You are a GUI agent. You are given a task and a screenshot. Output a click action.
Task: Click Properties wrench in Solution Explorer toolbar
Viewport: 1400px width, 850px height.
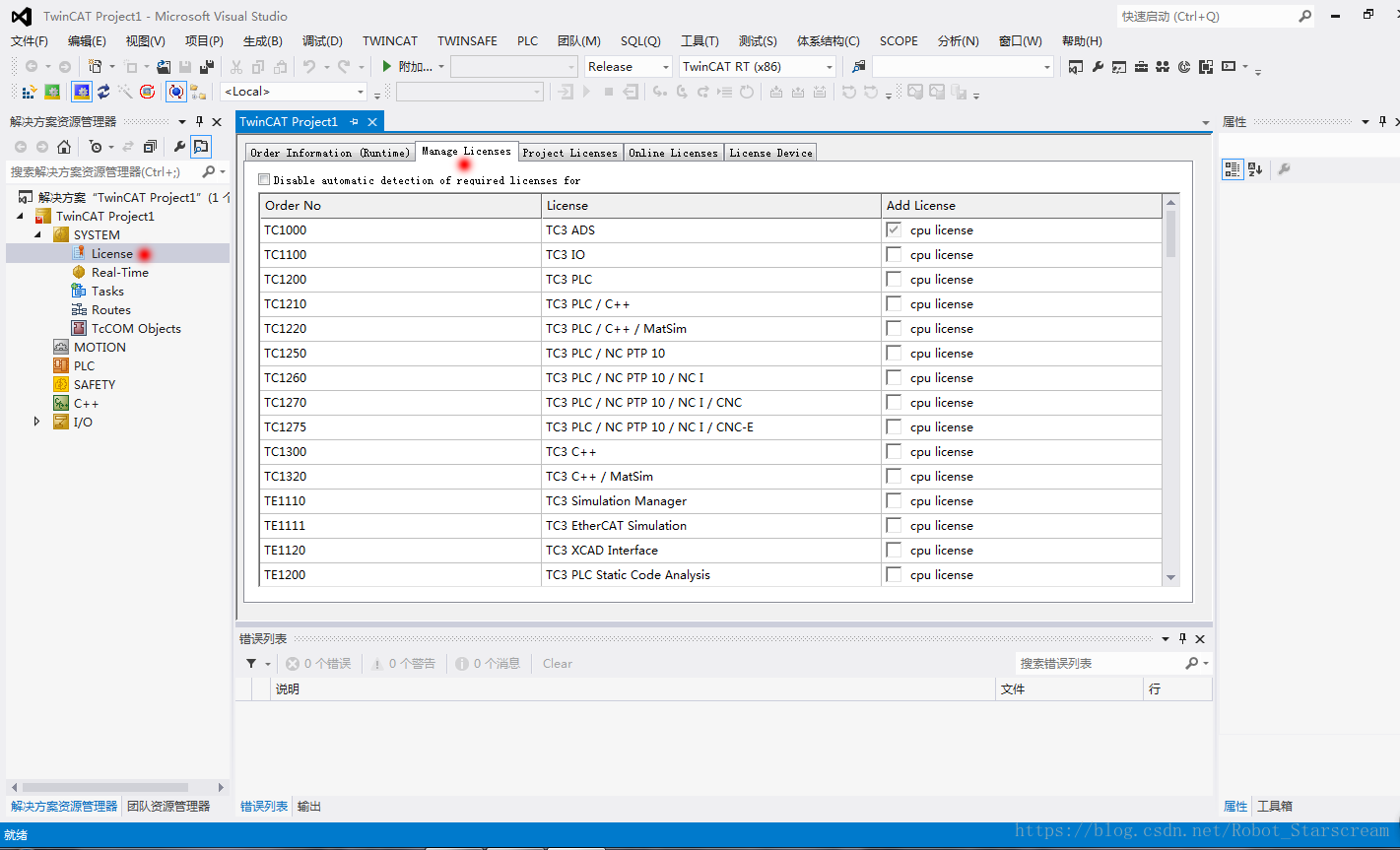(179, 147)
